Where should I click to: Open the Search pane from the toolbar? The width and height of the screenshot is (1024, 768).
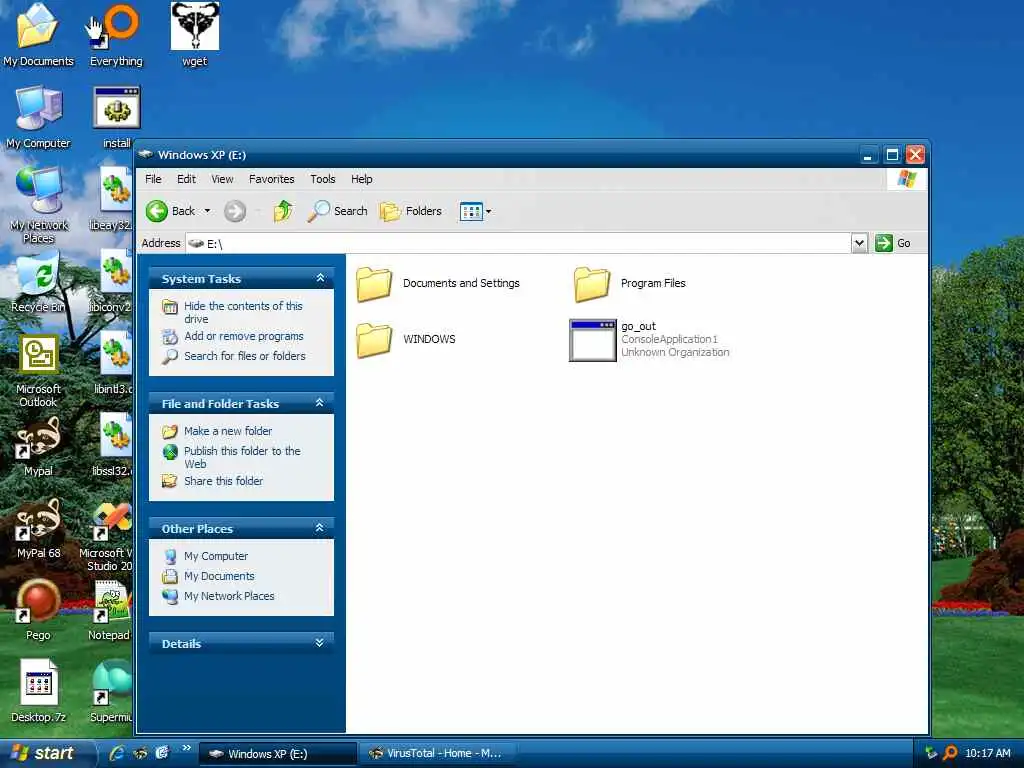point(337,211)
